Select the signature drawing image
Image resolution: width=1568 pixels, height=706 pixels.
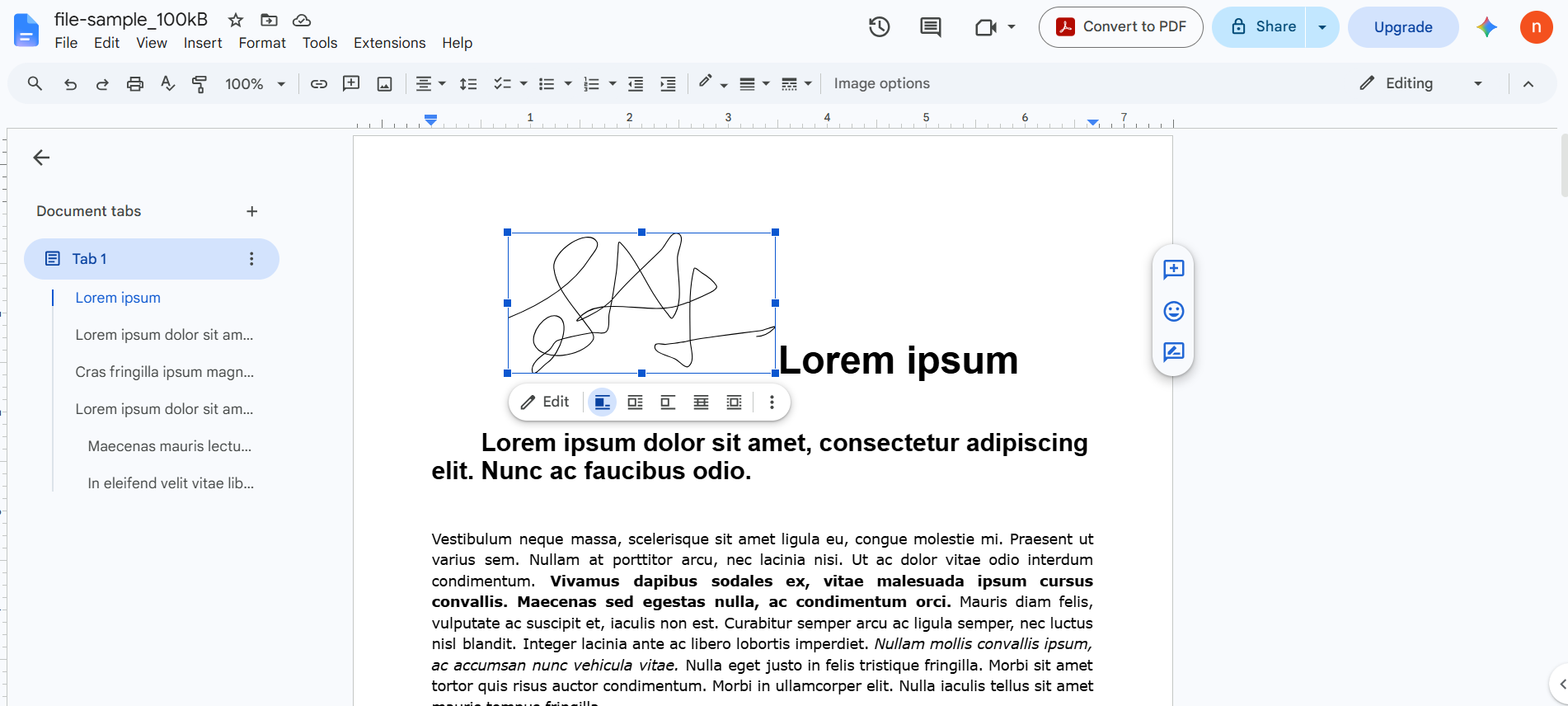(x=641, y=303)
